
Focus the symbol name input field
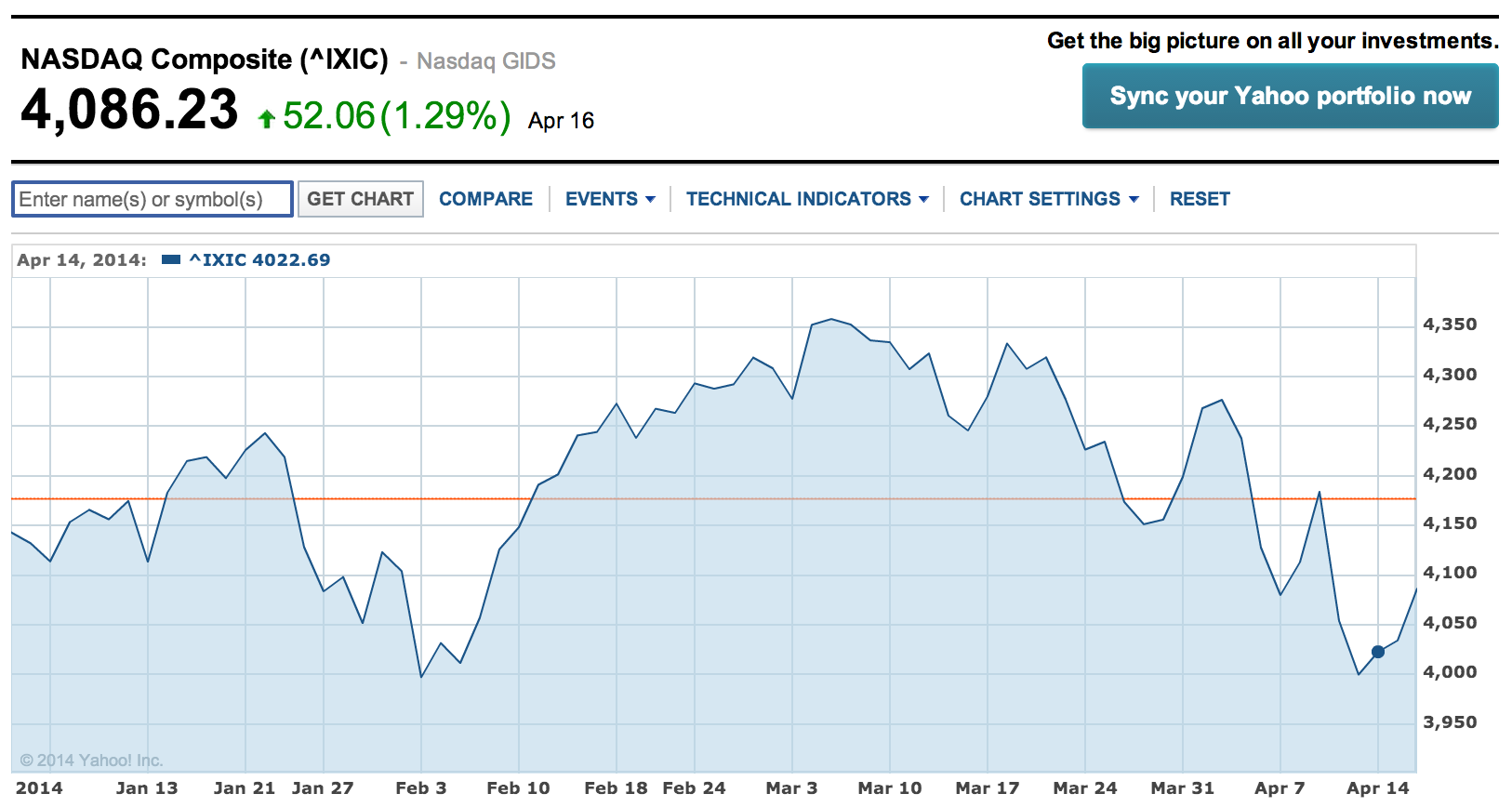tap(153, 199)
